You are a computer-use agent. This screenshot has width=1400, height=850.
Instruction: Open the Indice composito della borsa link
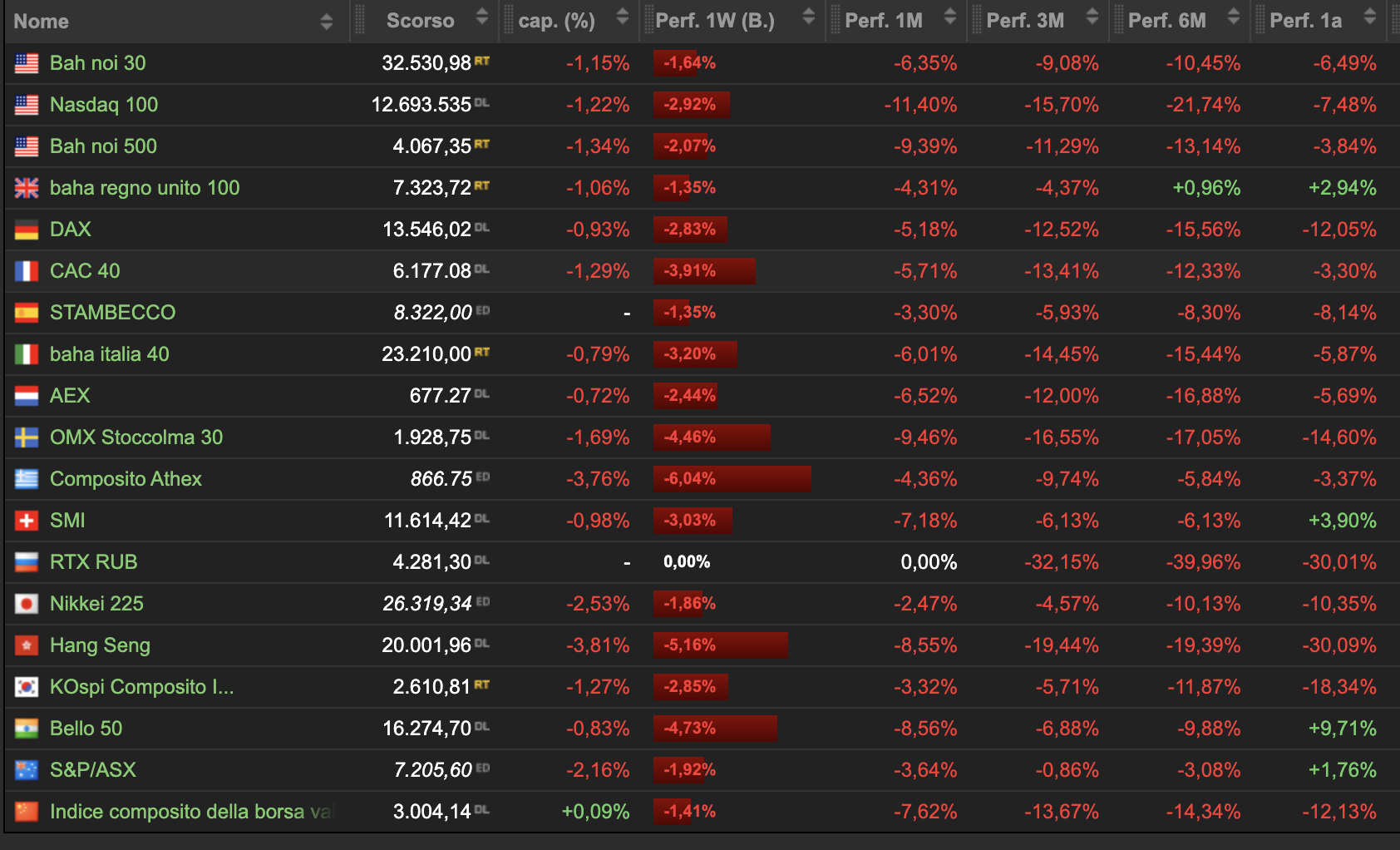coord(192,812)
